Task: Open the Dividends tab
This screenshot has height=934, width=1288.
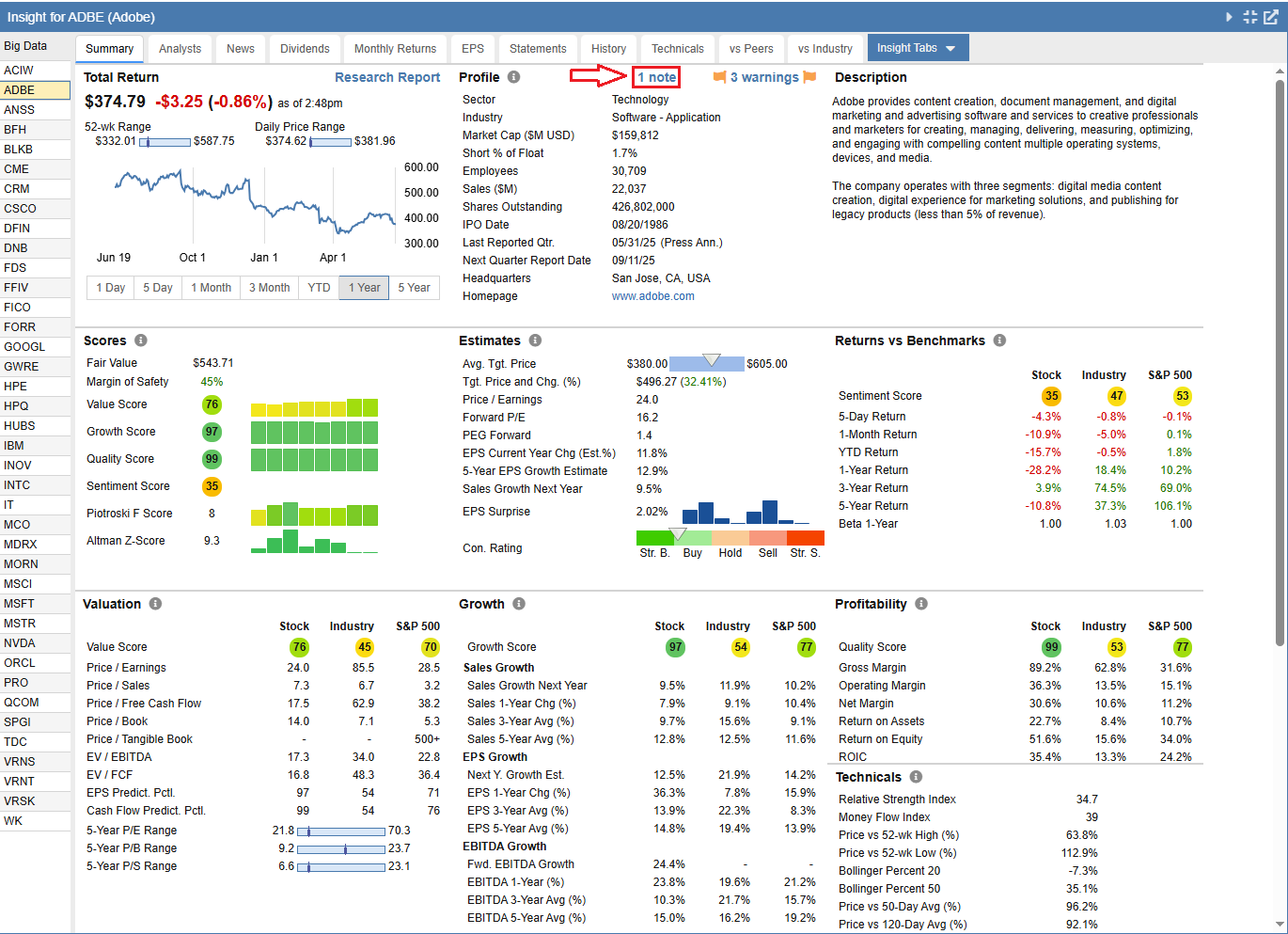Action: pyautogui.click(x=305, y=49)
